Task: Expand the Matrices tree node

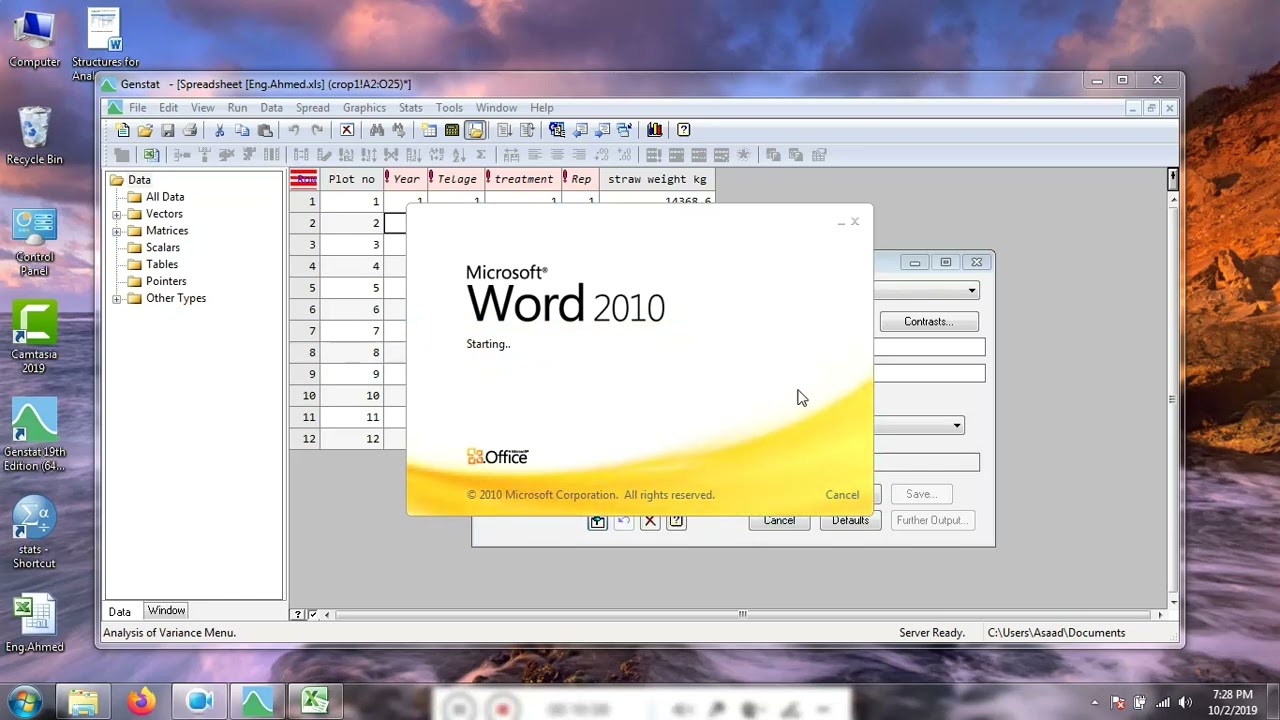Action: coord(117,231)
